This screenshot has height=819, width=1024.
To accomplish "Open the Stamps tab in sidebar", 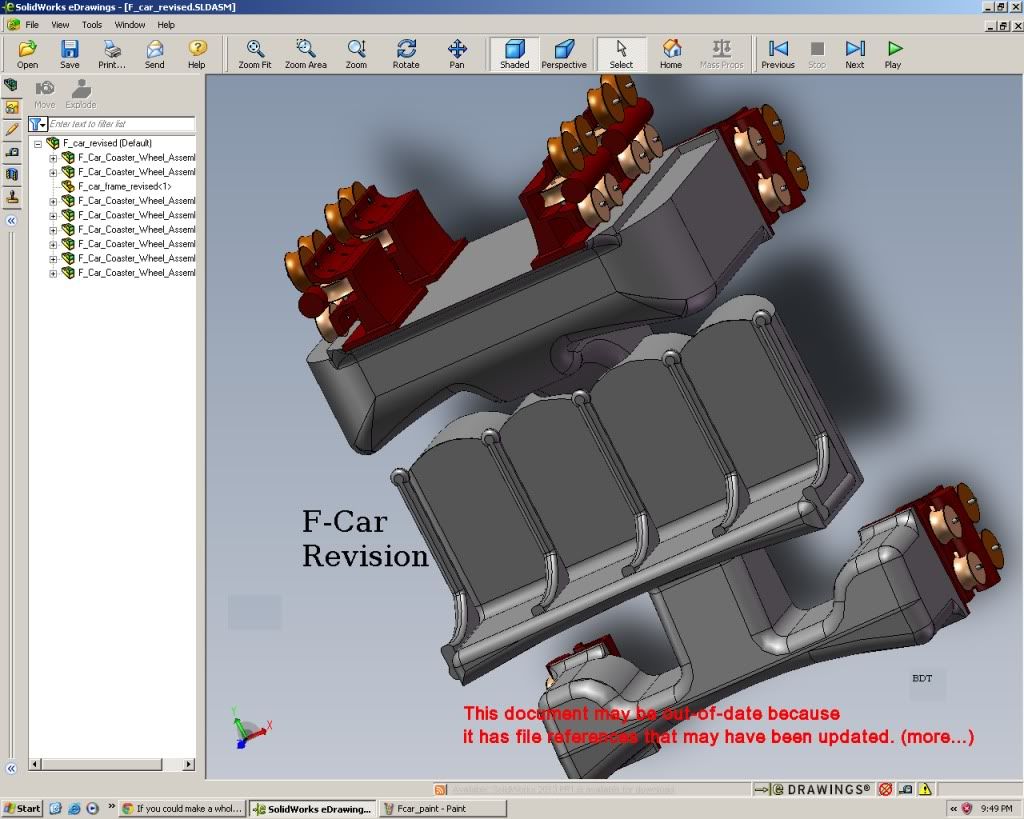I will click(11, 197).
